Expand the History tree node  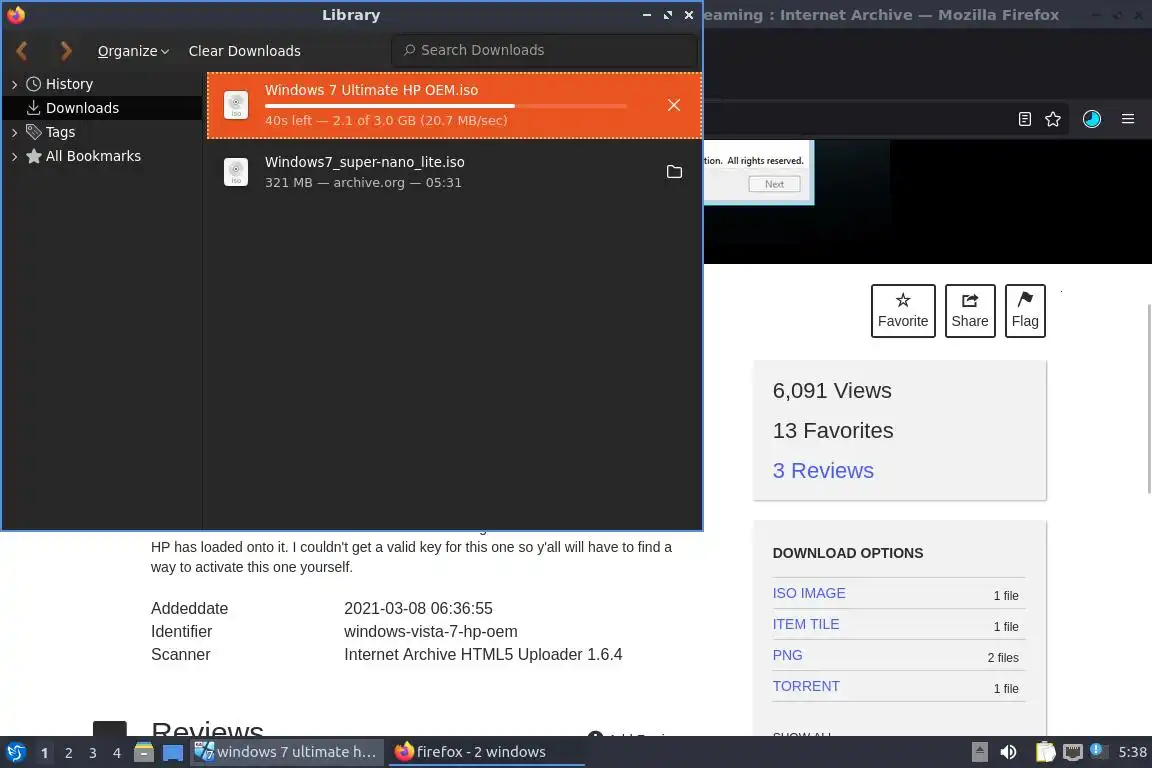point(15,85)
